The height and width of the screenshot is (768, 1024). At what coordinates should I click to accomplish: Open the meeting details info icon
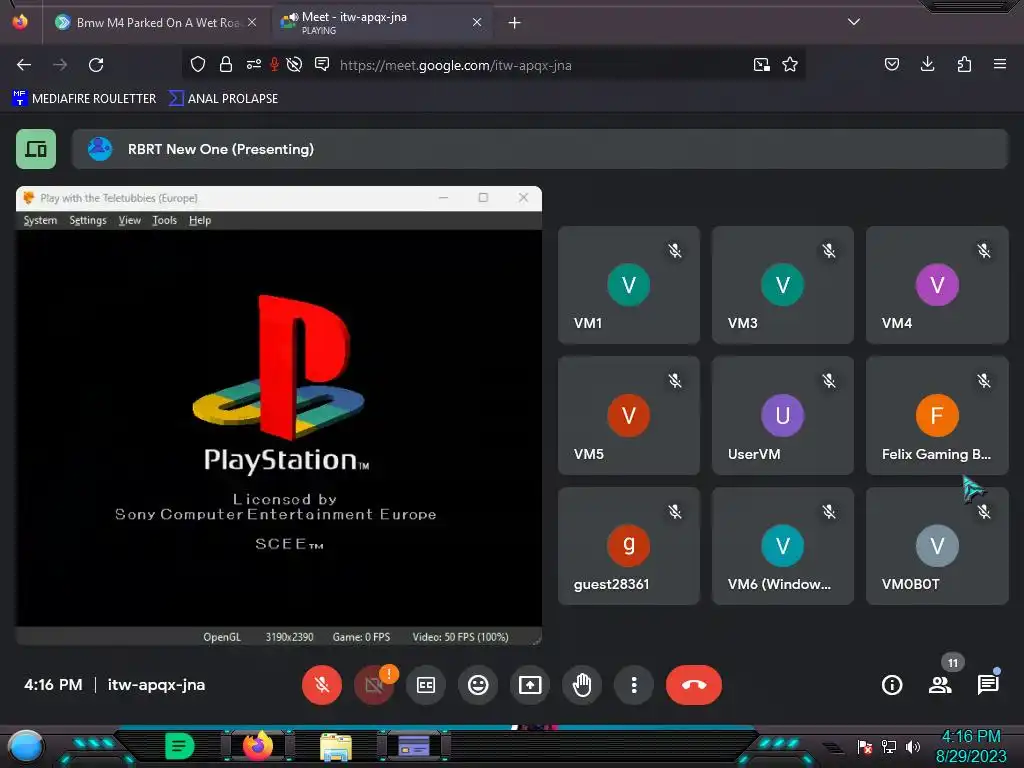(x=892, y=685)
